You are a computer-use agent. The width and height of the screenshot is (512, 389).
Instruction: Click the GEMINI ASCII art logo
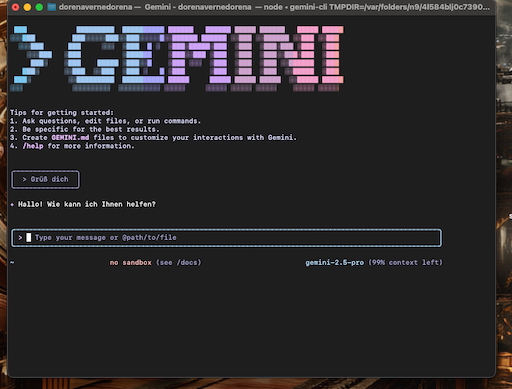(177, 59)
